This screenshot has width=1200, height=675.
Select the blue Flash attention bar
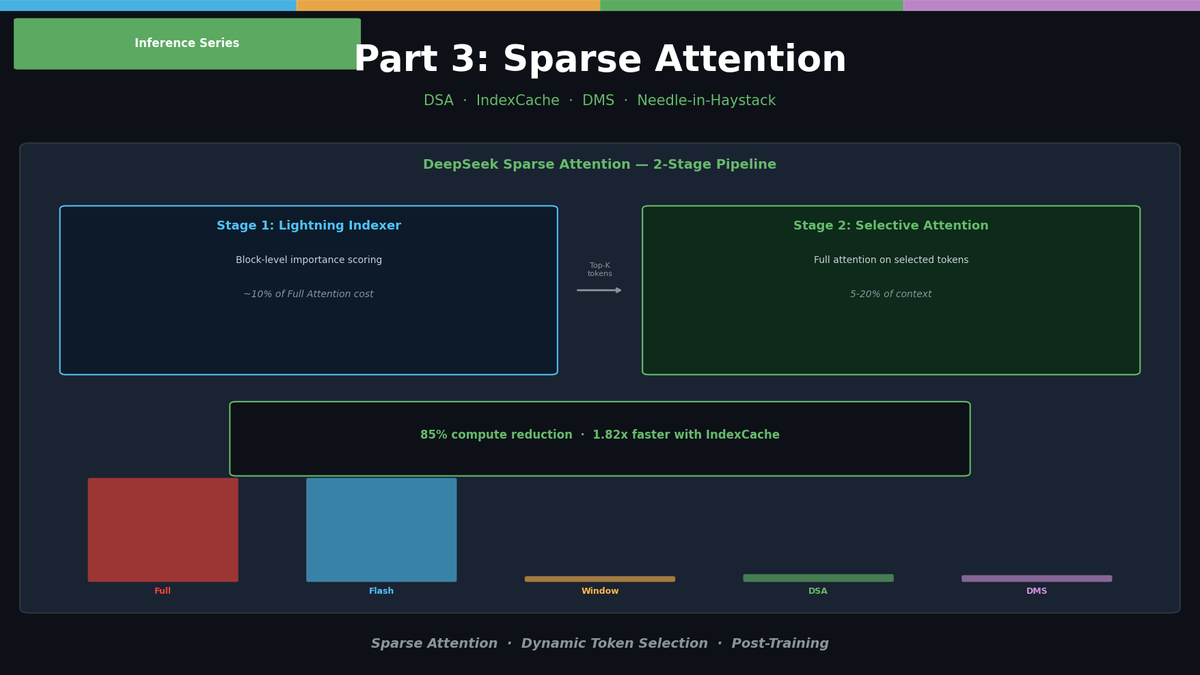click(381, 529)
